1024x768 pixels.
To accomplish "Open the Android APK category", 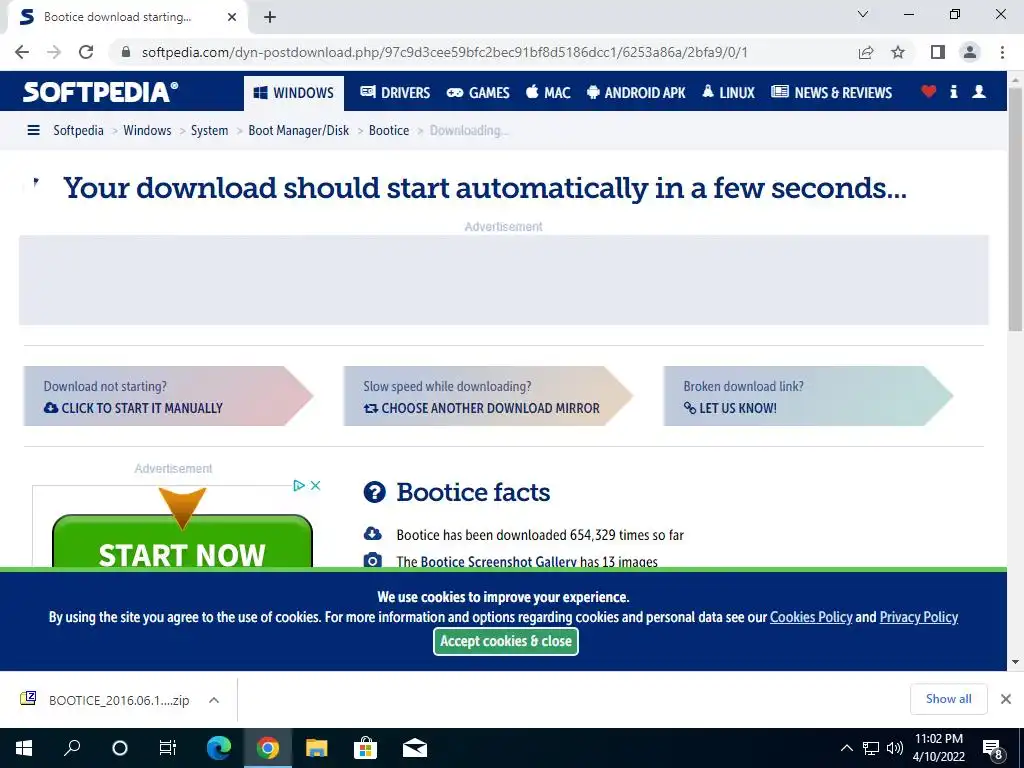I will tap(636, 93).
